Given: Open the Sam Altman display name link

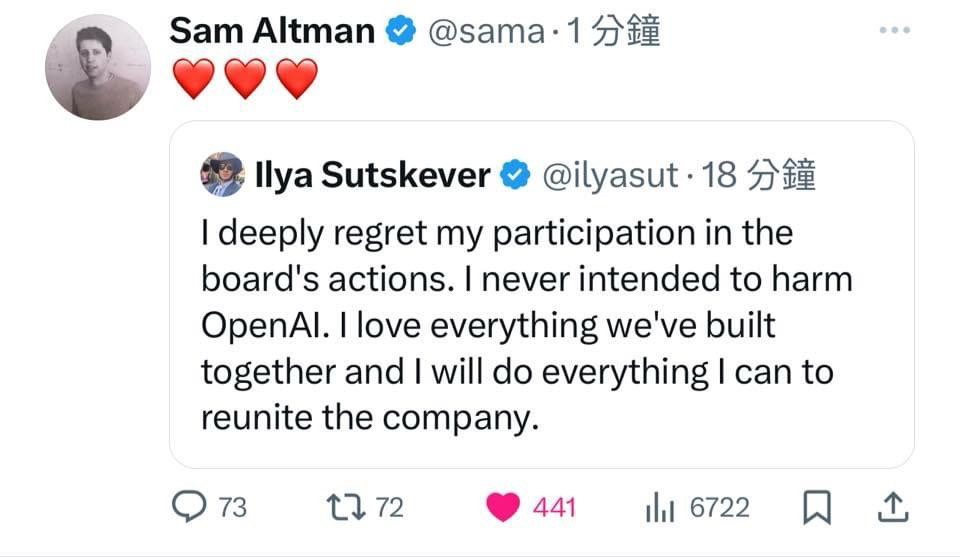Looking at the screenshot, I should 271,31.
